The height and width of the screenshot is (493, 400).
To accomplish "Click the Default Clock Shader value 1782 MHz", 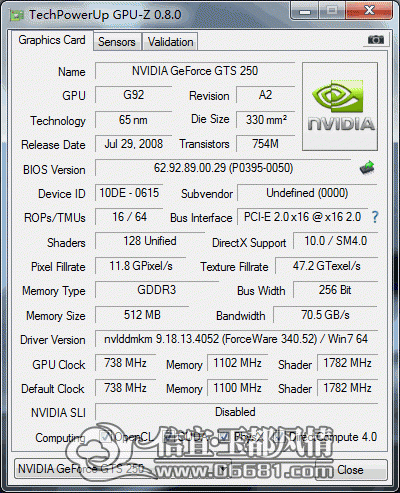I will 347,388.
